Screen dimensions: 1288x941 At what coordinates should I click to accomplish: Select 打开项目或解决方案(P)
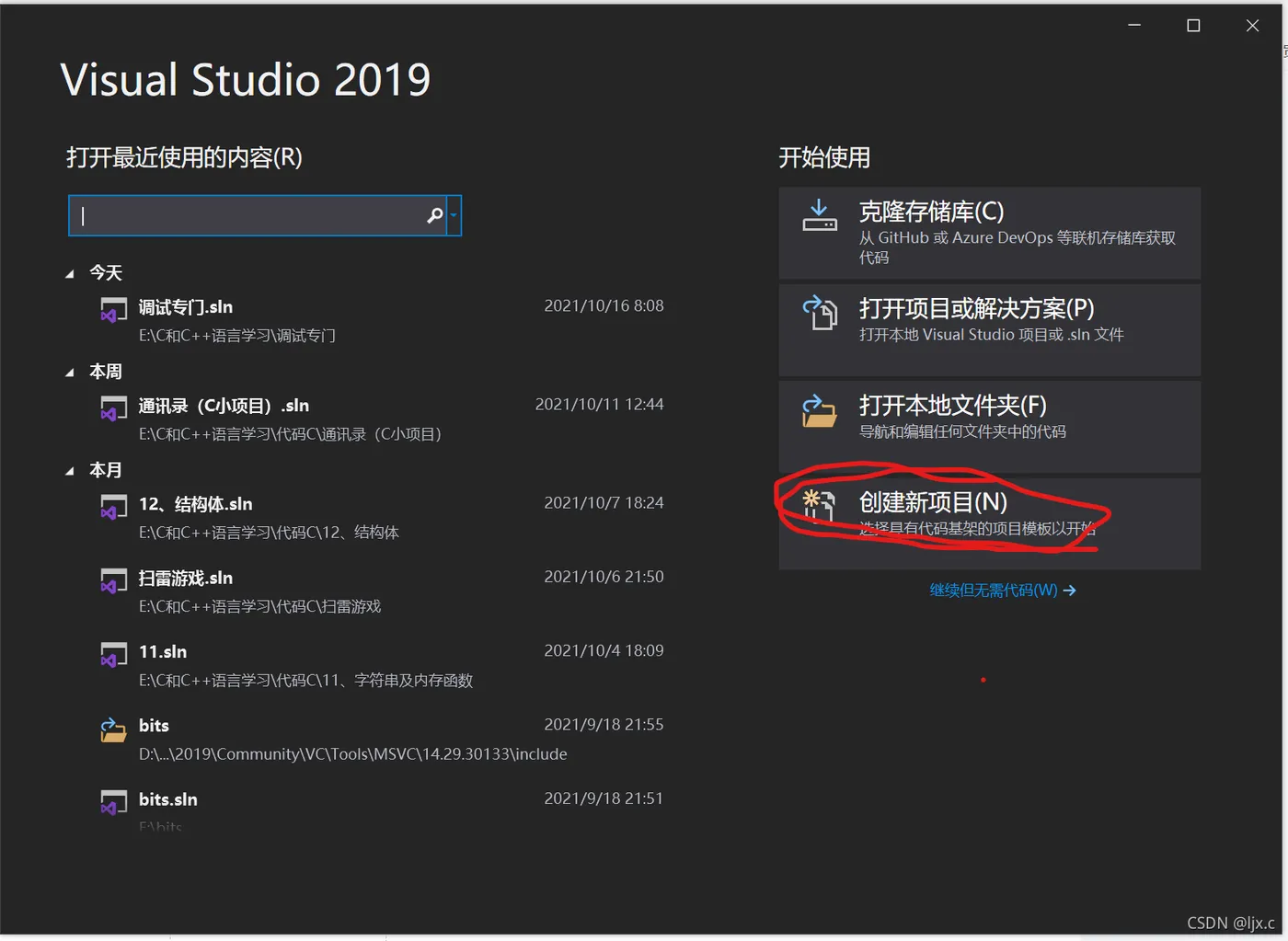989,329
